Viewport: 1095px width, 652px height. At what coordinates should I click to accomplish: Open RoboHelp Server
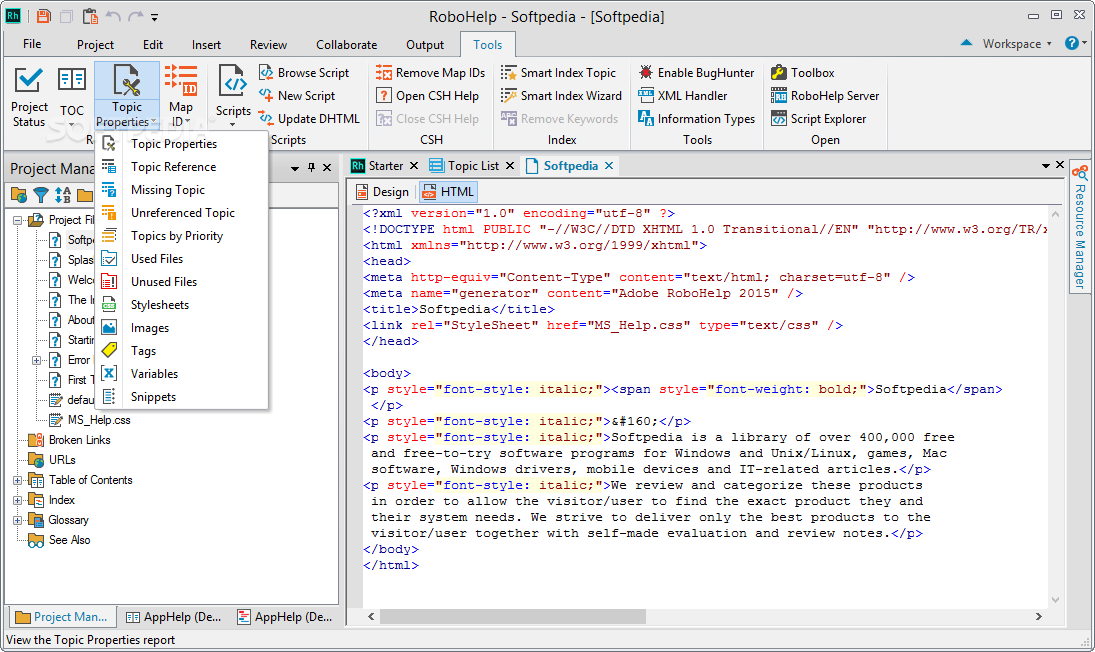(825, 96)
